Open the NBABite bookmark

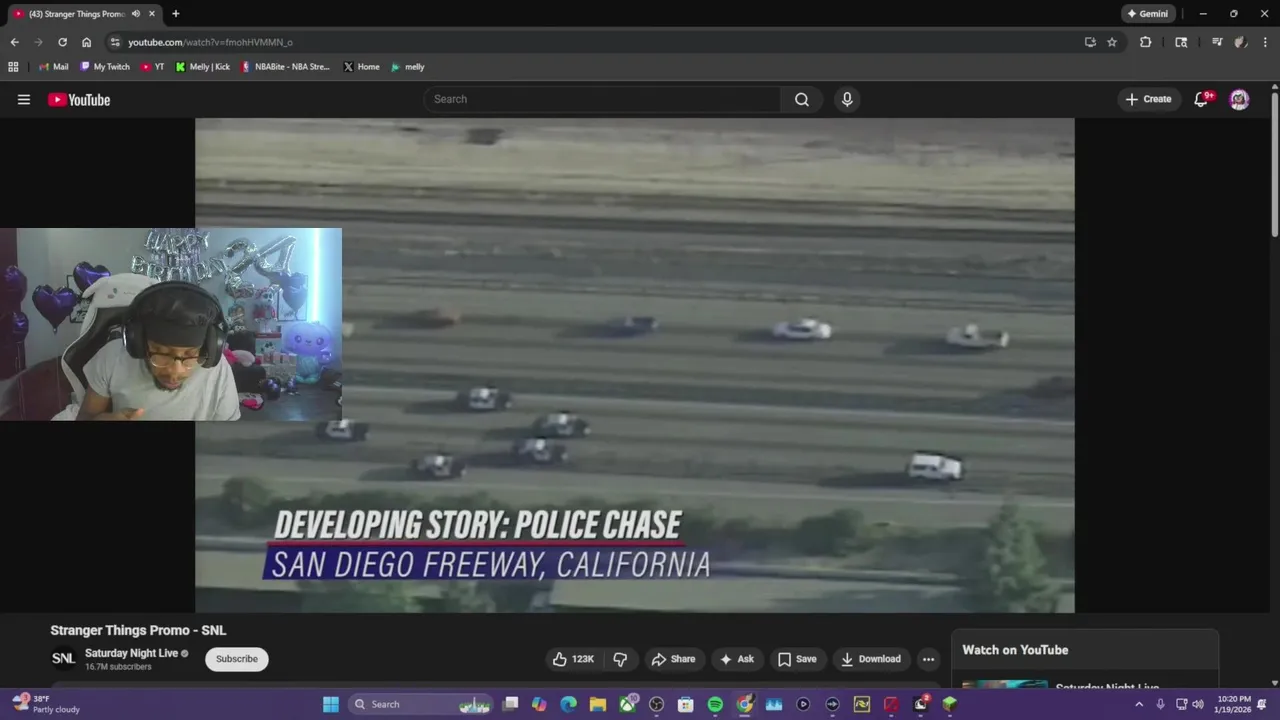pos(285,67)
